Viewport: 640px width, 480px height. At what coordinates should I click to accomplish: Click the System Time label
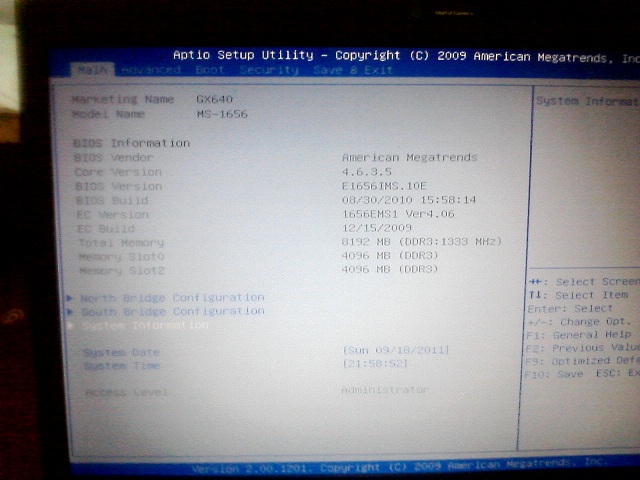click(122, 366)
